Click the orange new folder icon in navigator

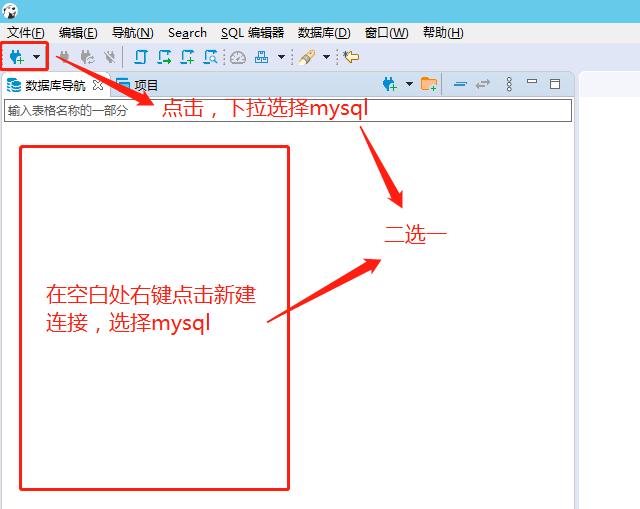tap(429, 84)
